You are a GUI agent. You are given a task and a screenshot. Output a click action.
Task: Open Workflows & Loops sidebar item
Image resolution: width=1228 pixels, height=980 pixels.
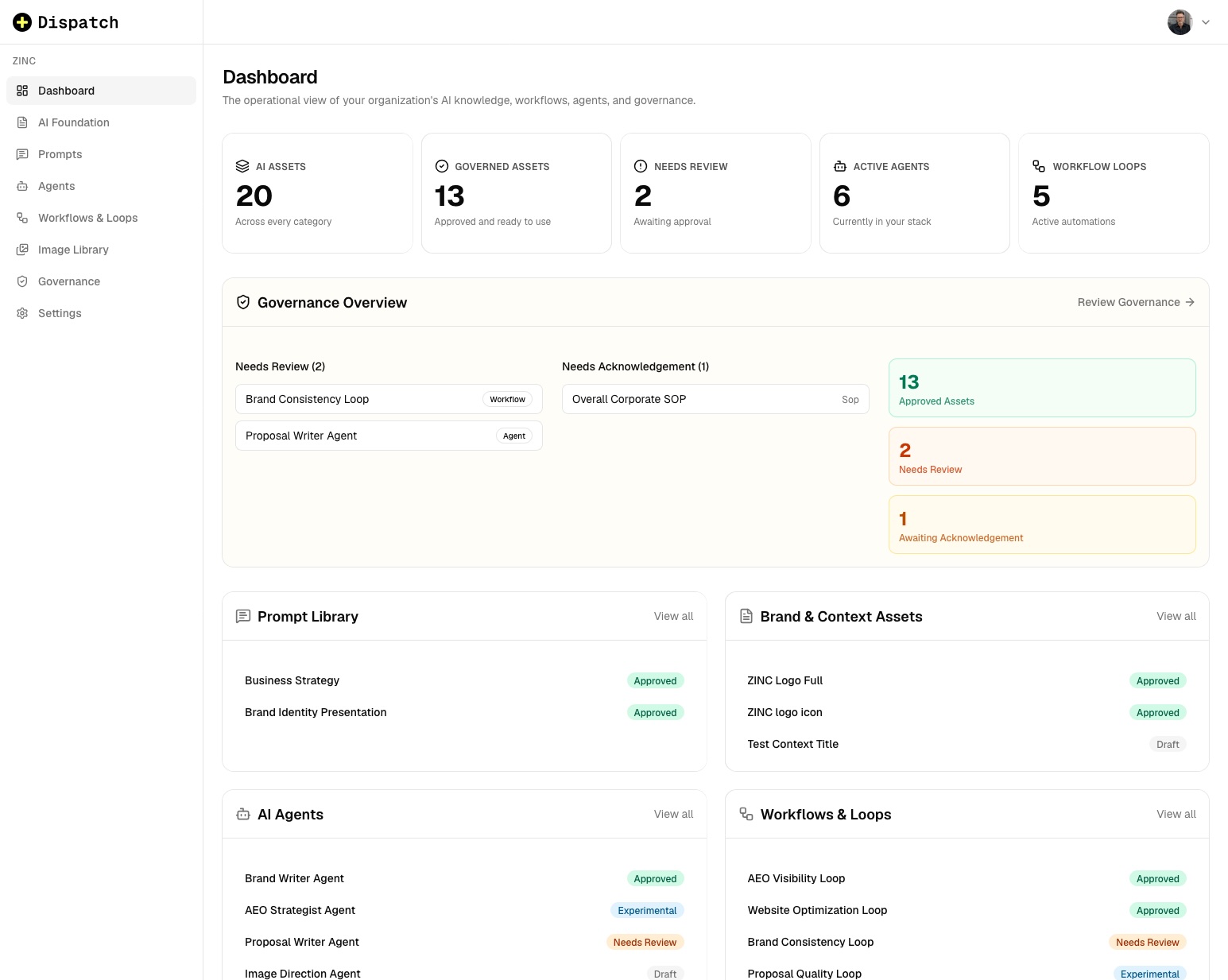click(x=101, y=218)
